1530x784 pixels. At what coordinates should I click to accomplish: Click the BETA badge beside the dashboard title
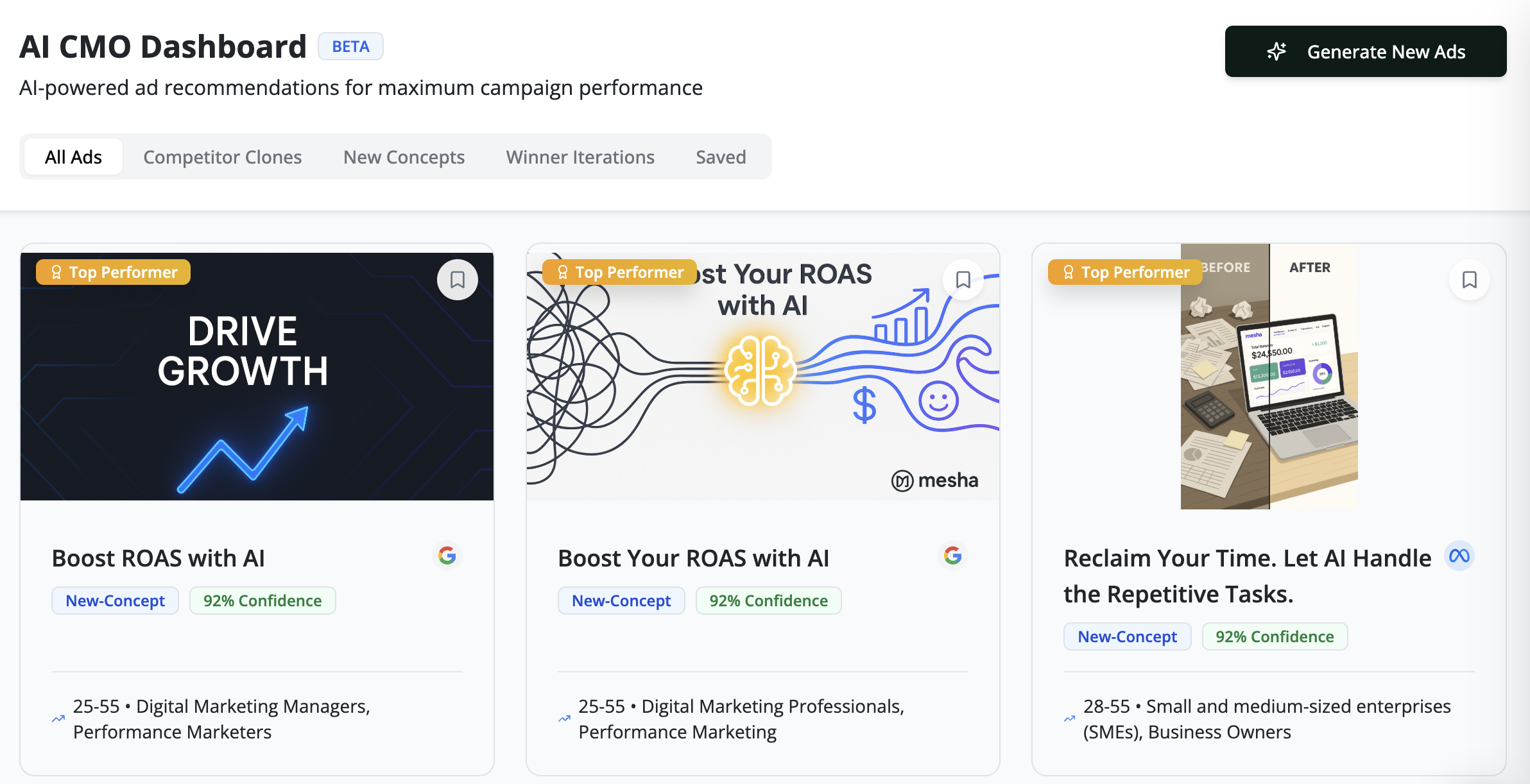350,47
